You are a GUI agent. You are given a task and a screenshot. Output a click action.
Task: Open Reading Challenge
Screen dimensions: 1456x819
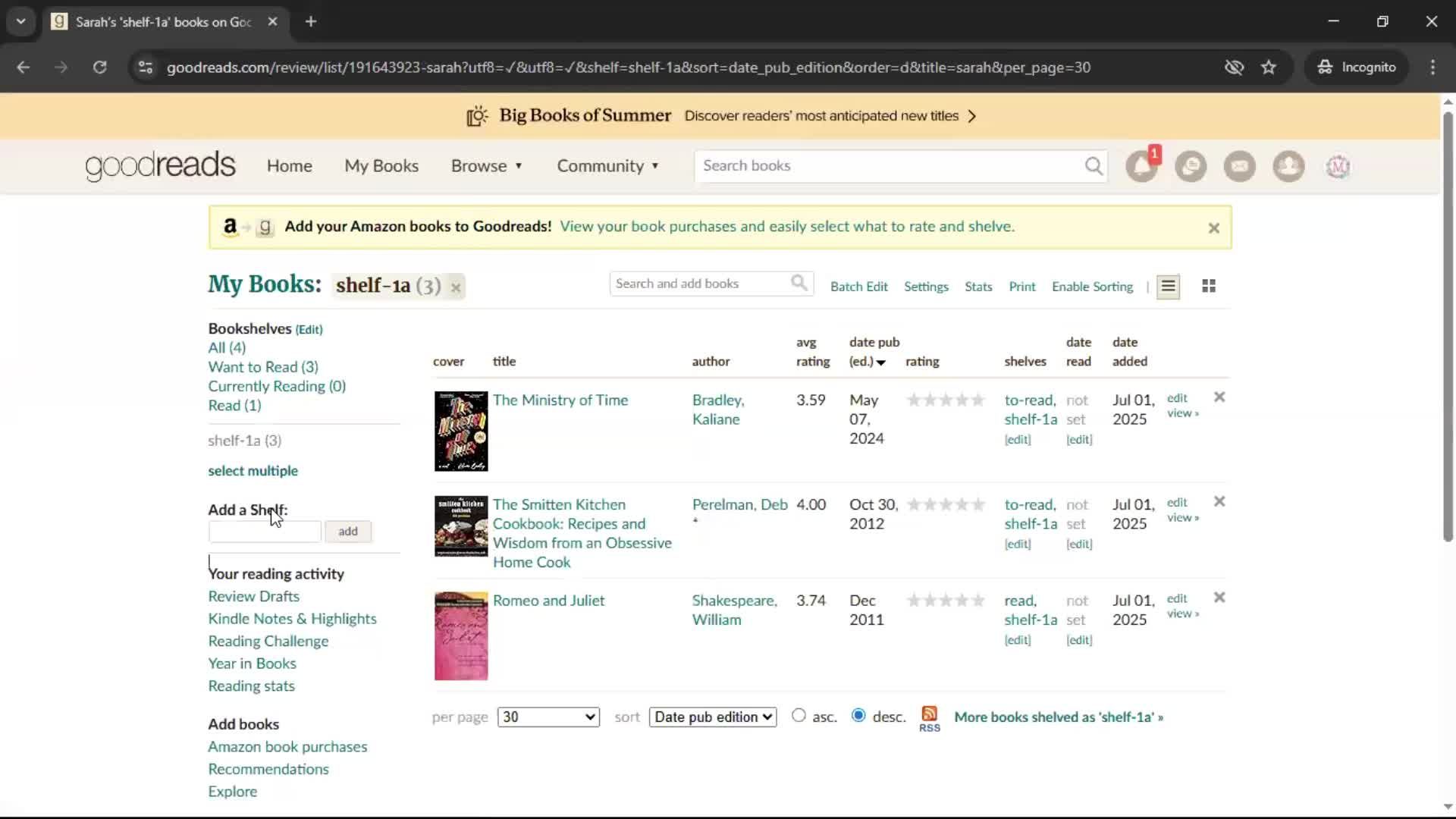tap(268, 642)
